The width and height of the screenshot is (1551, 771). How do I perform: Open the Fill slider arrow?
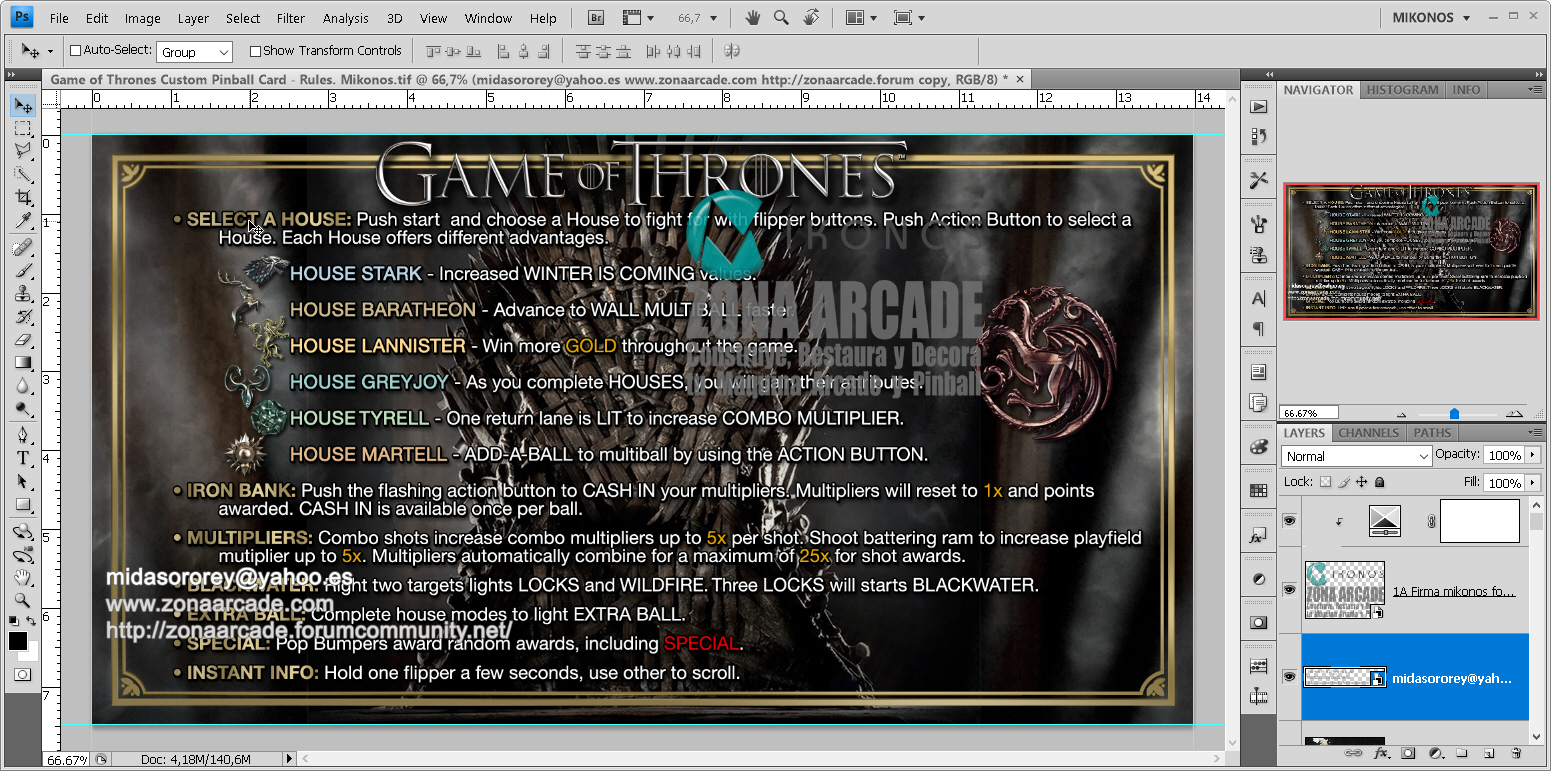1532,482
